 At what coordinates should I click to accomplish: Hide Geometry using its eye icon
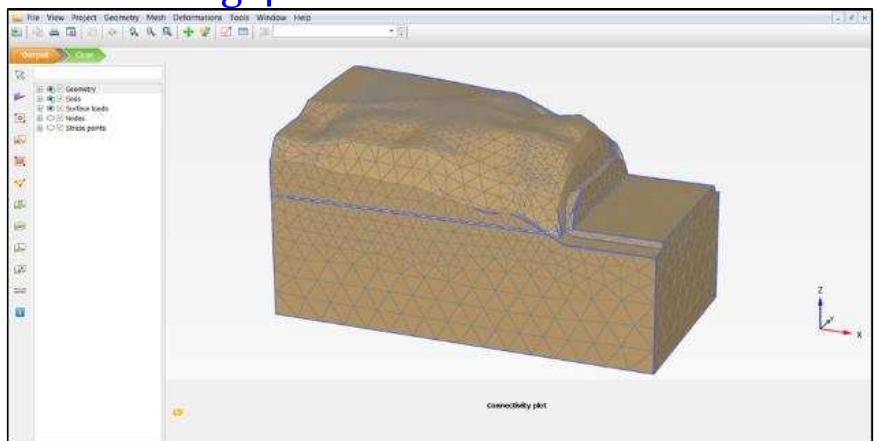(51, 89)
